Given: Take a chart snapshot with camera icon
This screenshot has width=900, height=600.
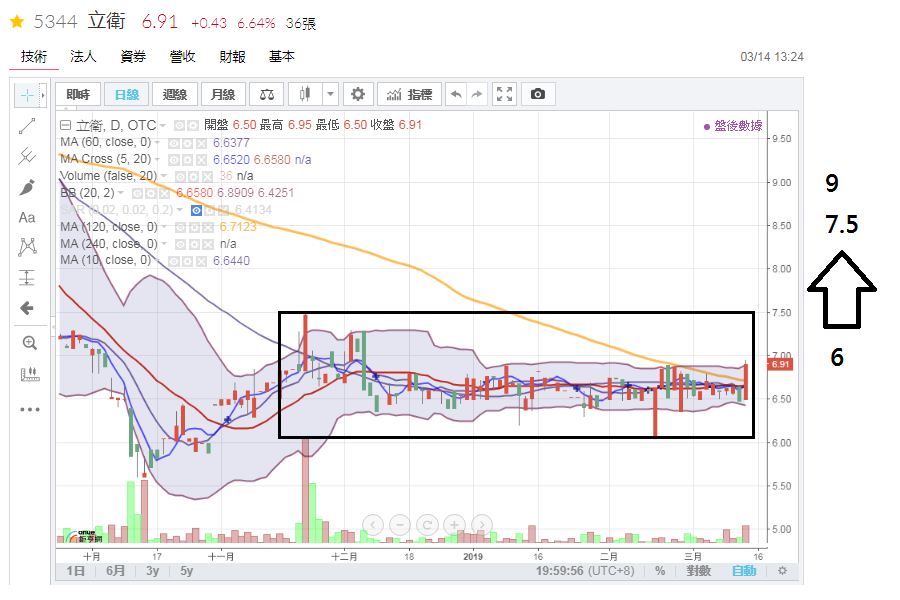Looking at the screenshot, I should pyautogui.click(x=538, y=94).
